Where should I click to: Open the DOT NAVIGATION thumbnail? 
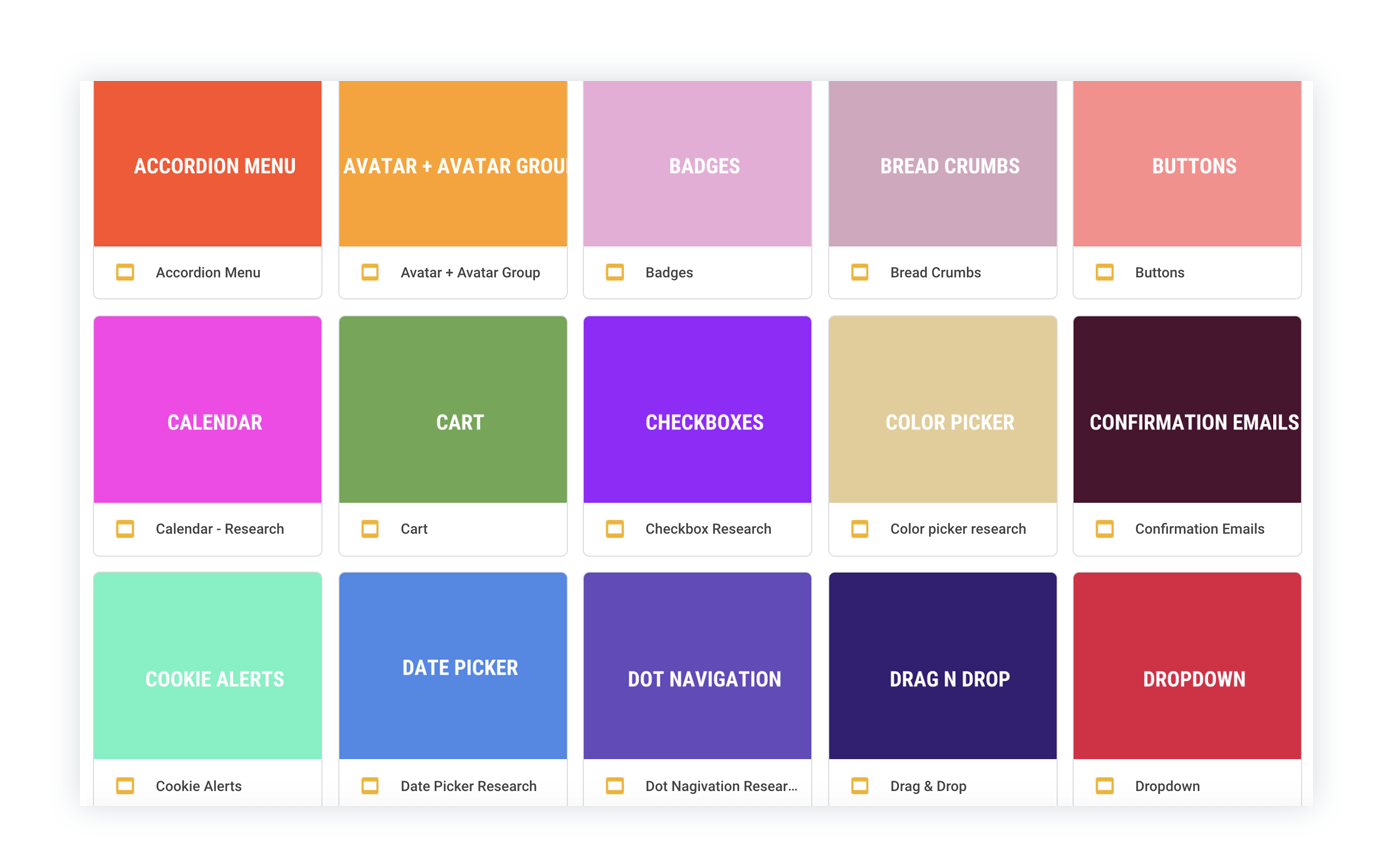pyautogui.click(x=698, y=666)
